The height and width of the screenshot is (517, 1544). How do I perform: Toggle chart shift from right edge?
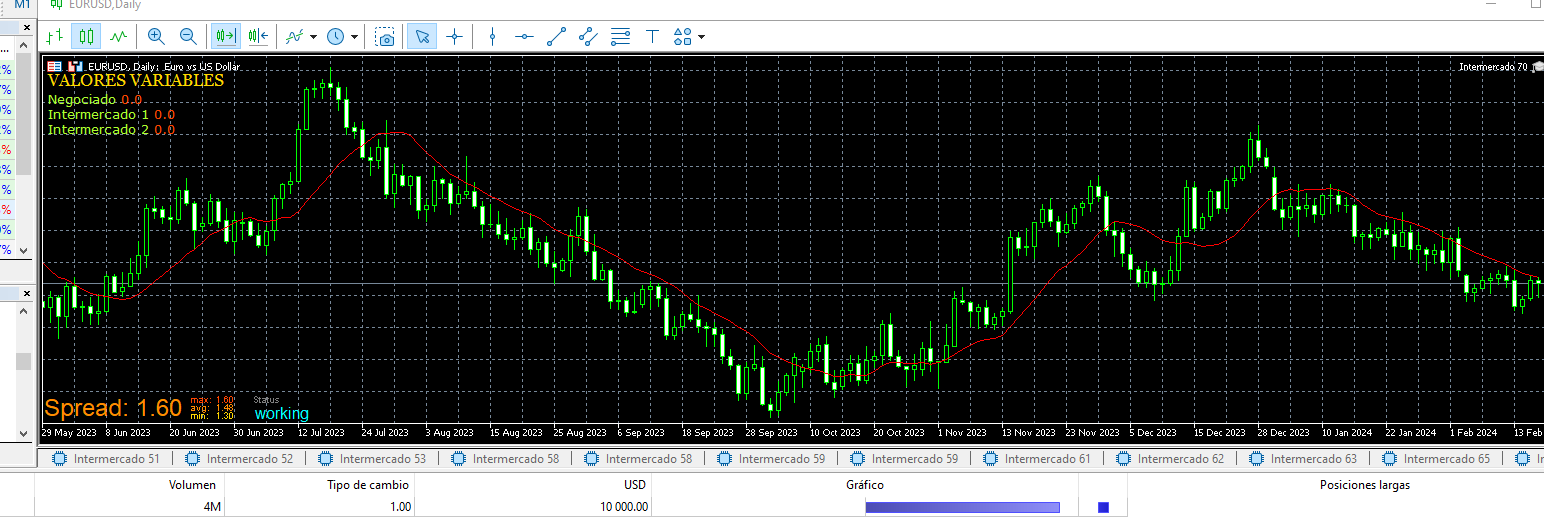tap(258, 37)
